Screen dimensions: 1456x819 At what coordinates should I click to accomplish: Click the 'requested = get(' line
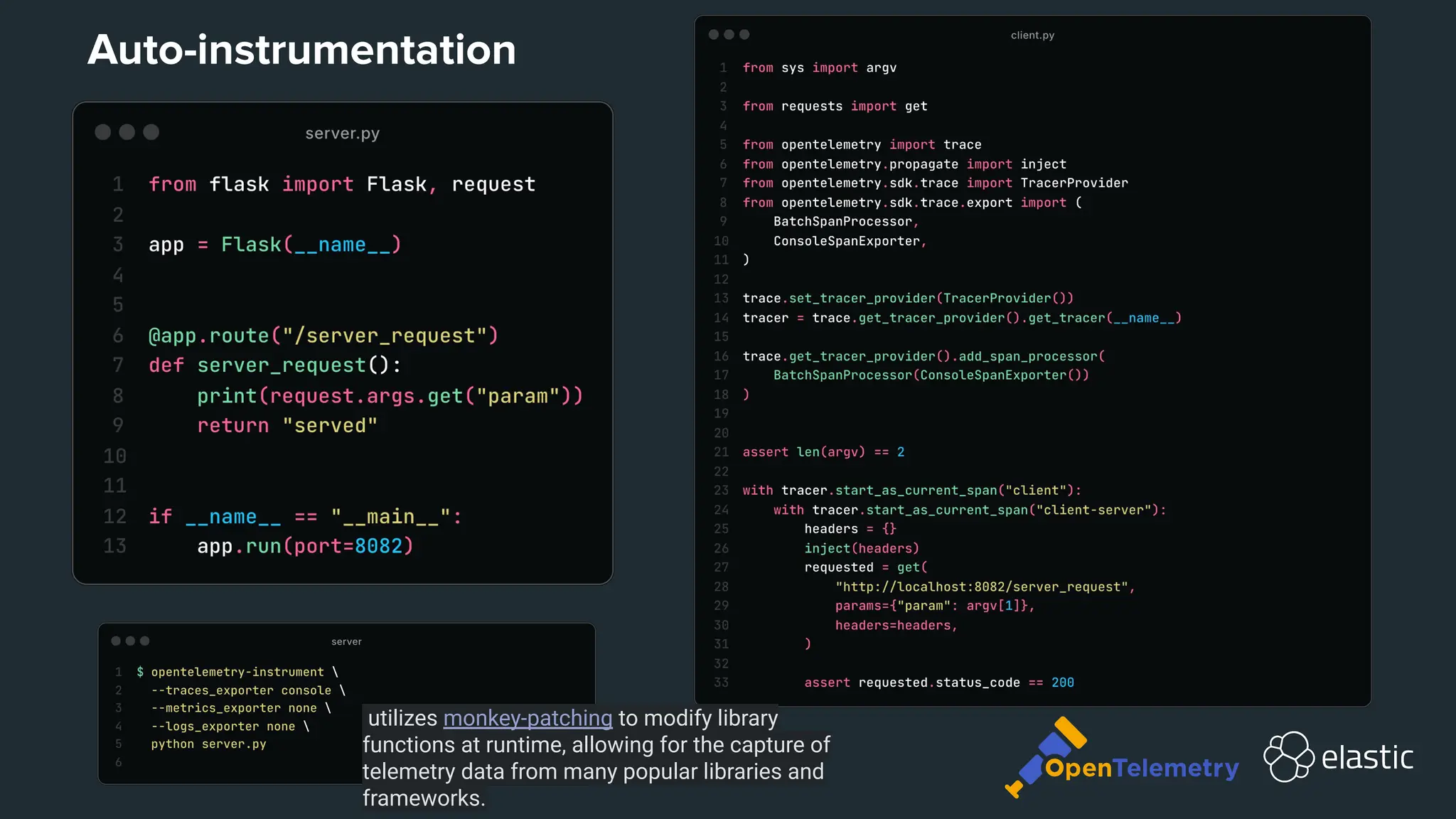[866, 567]
